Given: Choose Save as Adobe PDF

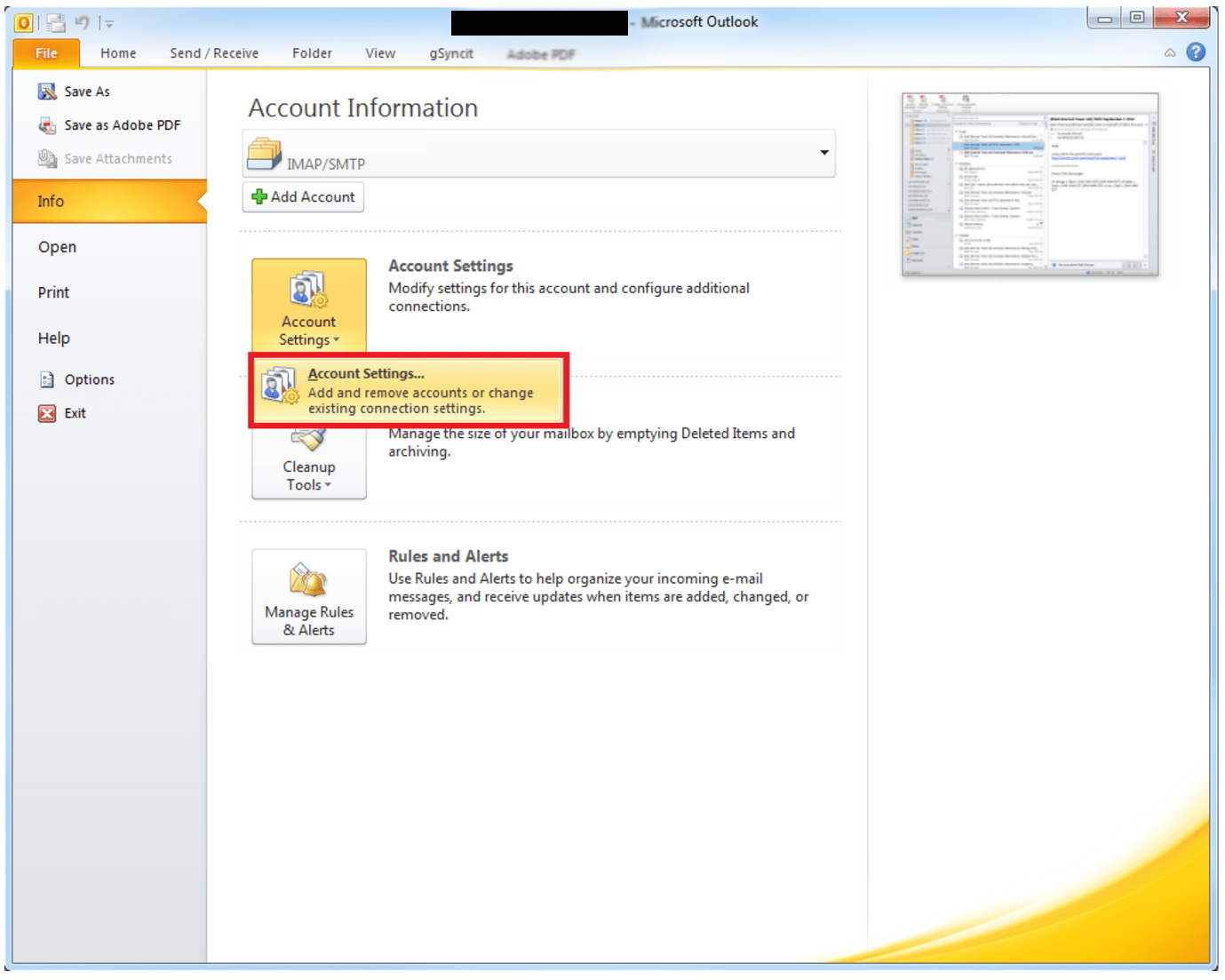Looking at the screenshot, I should coord(109,125).
